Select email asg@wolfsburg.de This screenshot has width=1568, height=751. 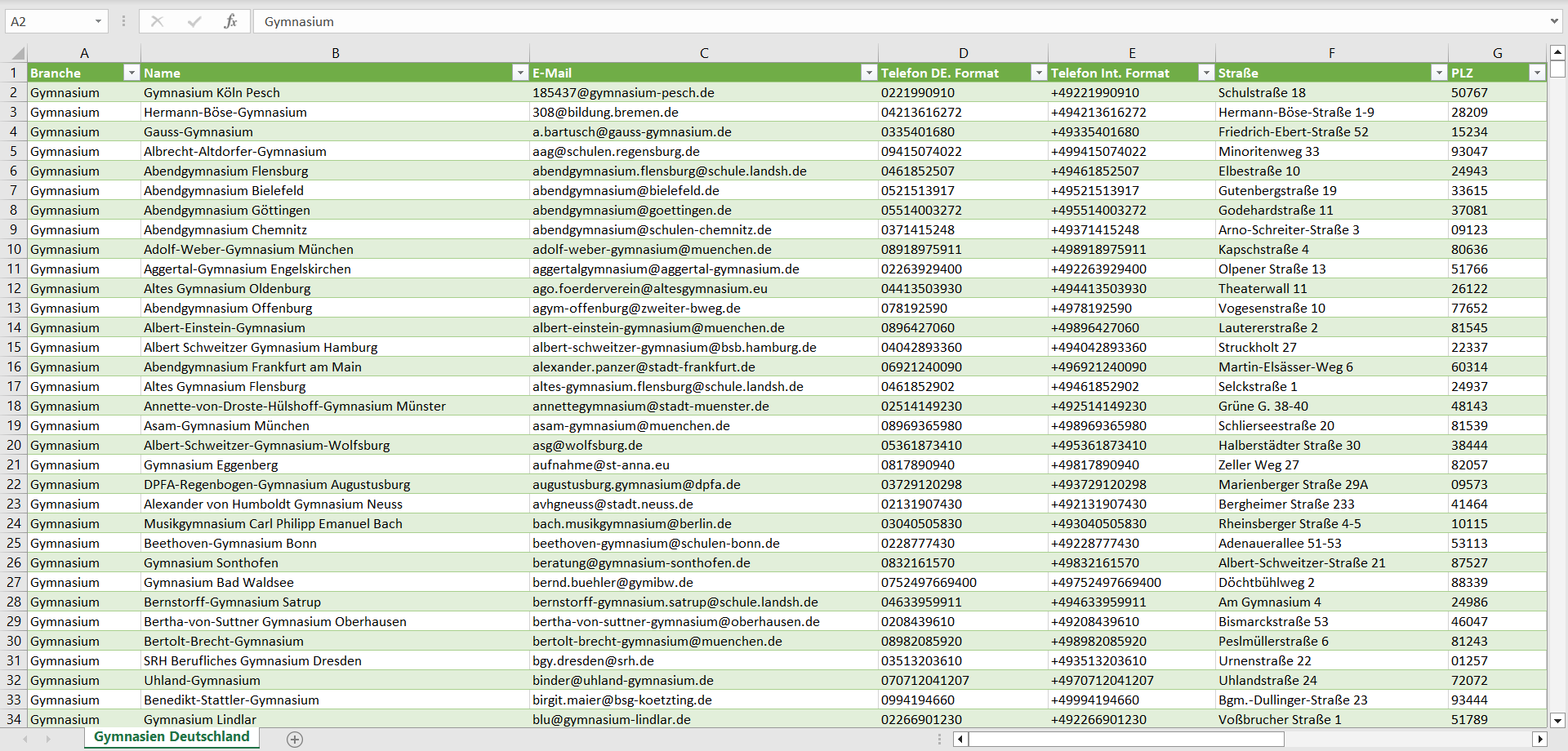click(704, 445)
